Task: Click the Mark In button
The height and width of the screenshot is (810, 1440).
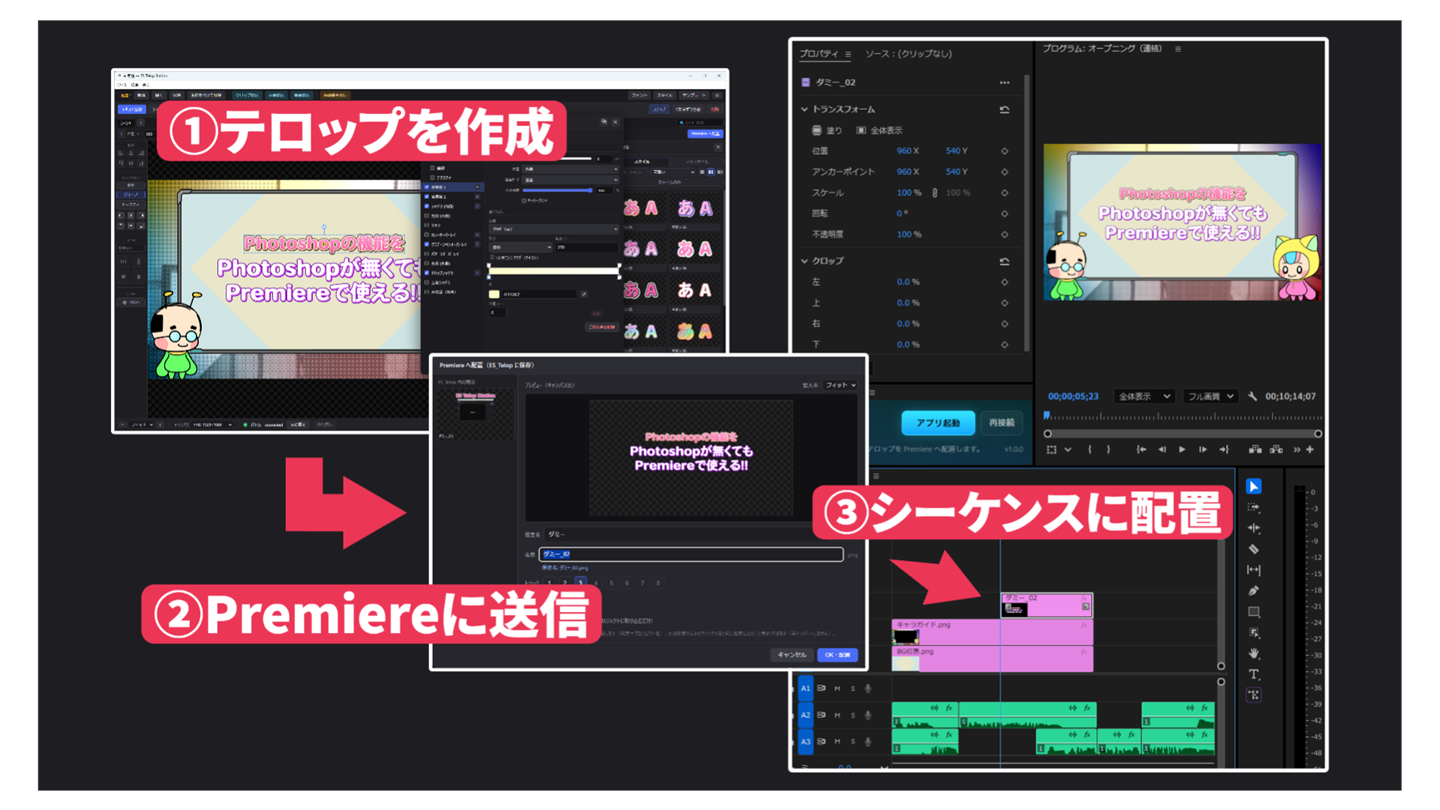Action: 1090,450
